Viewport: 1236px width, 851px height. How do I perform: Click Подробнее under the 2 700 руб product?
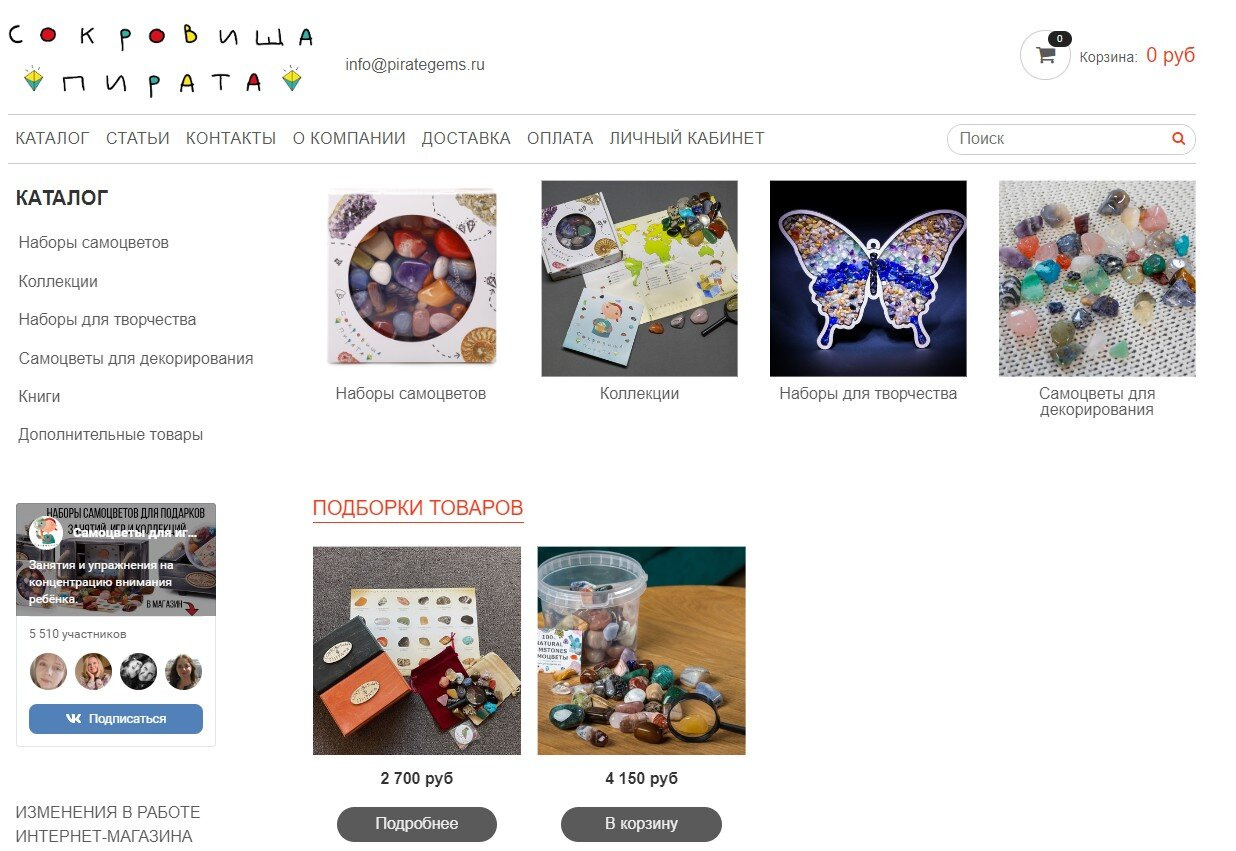[417, 824]
